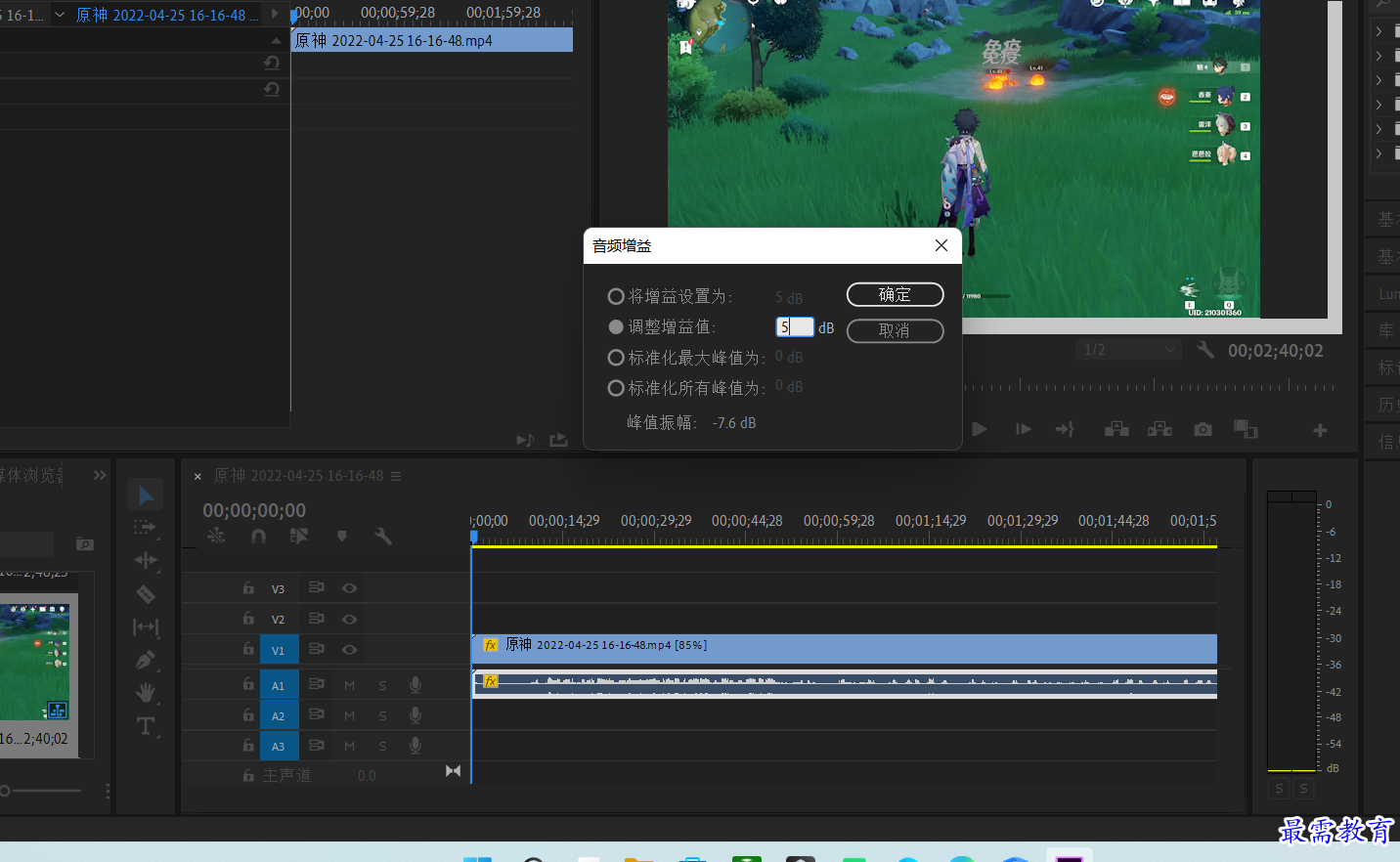Toggle insert sequences as nests icon
This screenshot has width=1400, height=862.
216,536
